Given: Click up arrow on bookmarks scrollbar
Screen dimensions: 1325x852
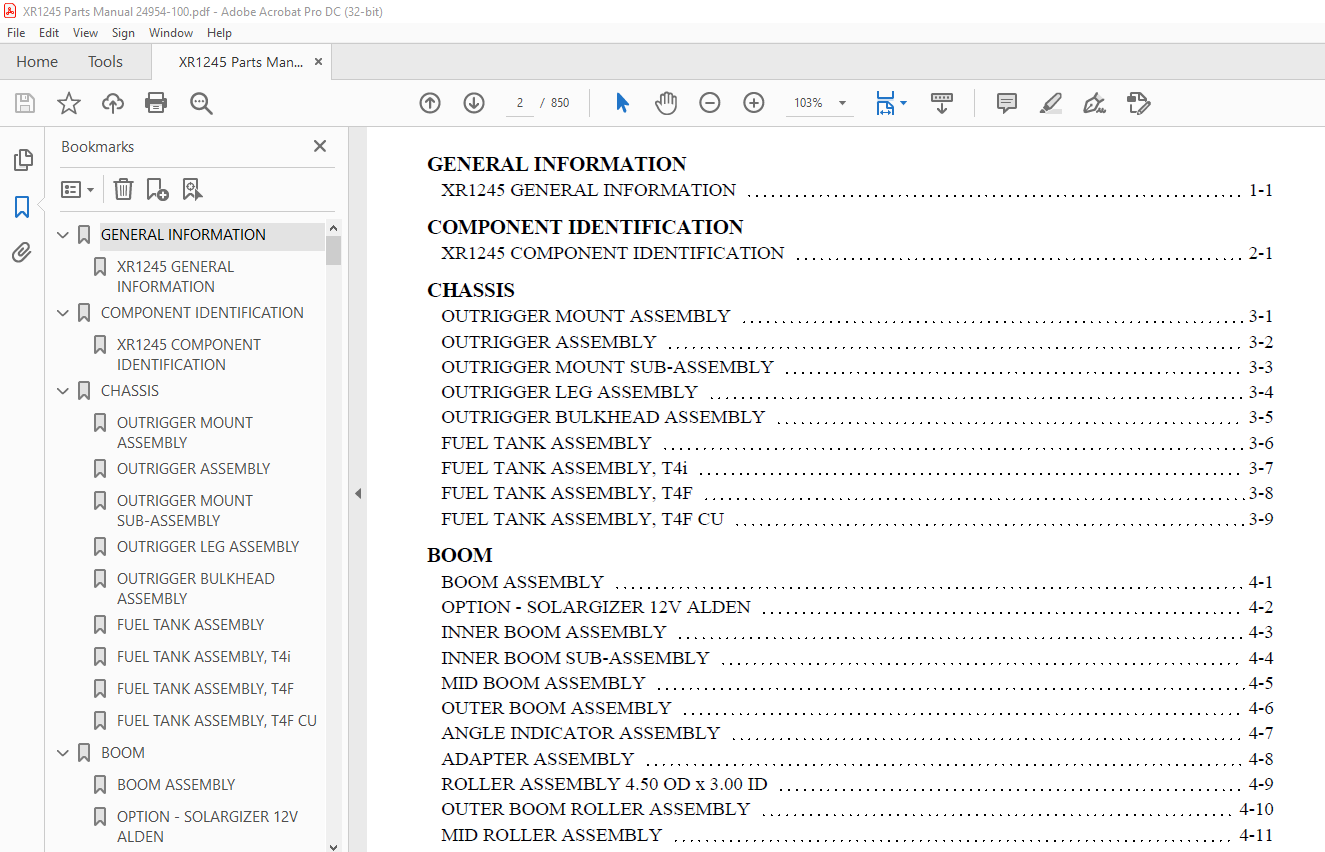Looking at the screenshot, I should pyautogui.click(x=334, y=227).
